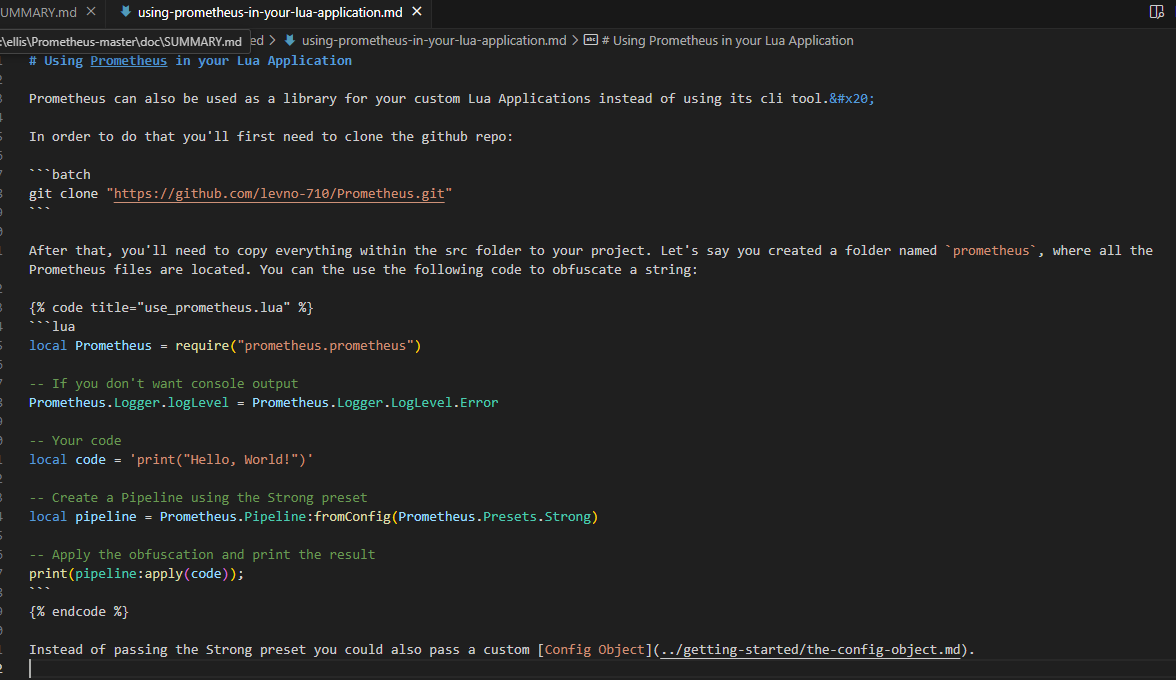Click the heading symbol icon in the breadcrumb

591,40
